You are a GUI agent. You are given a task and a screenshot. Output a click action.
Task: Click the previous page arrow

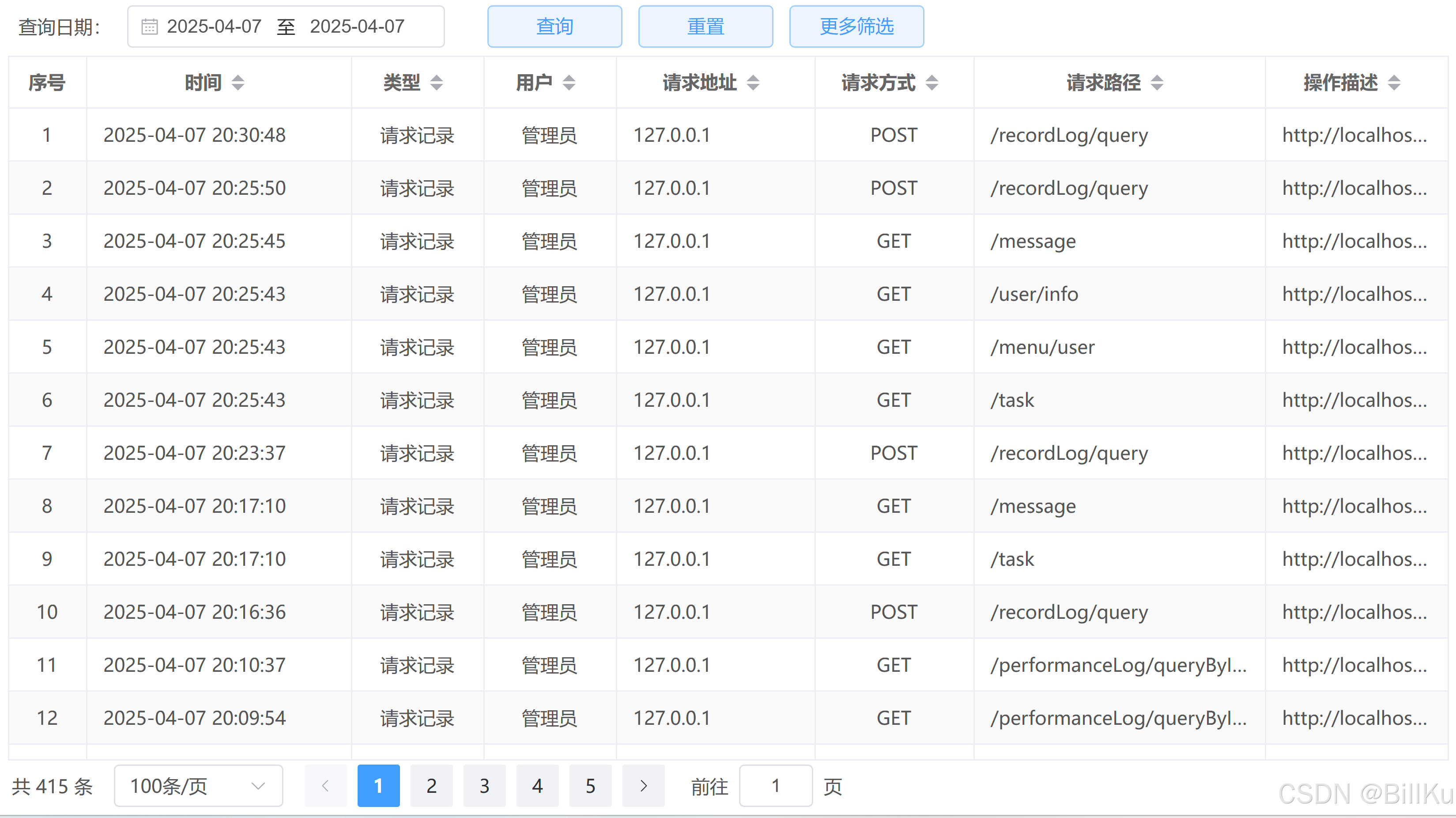(325, 786)
